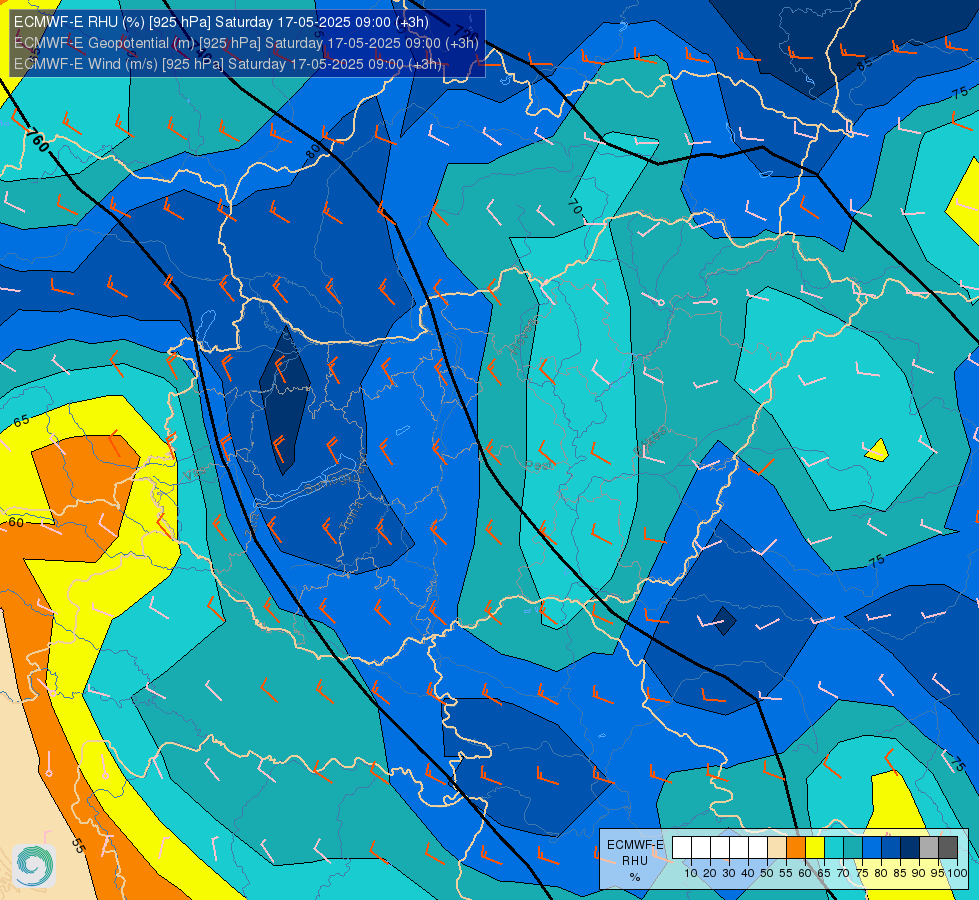This screenshot has width=979, height=900.
Task: Click the 65 contour label on map
Action: [21, 421]
